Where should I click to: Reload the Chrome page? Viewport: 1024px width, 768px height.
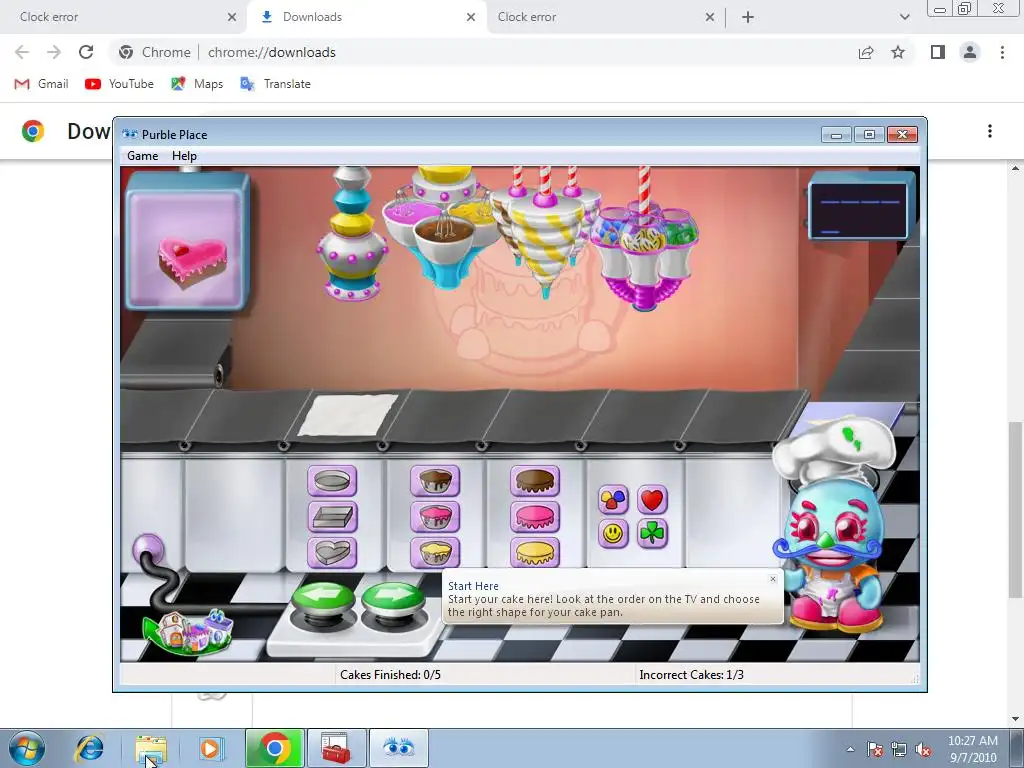(x=86, y=52)
